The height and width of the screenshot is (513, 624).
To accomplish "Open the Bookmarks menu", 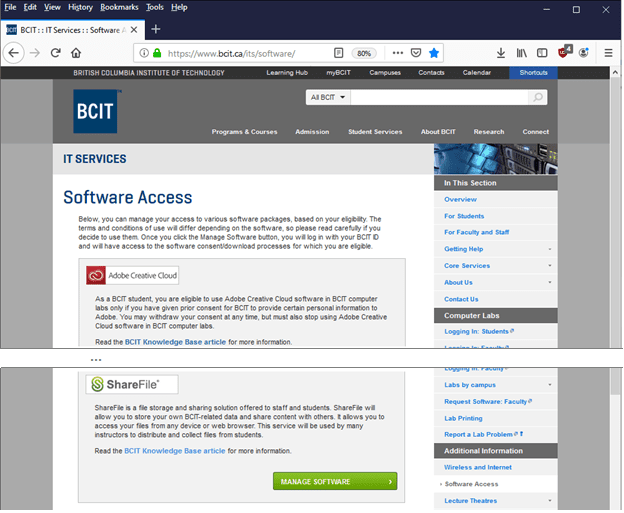I will tap(119, 7).
